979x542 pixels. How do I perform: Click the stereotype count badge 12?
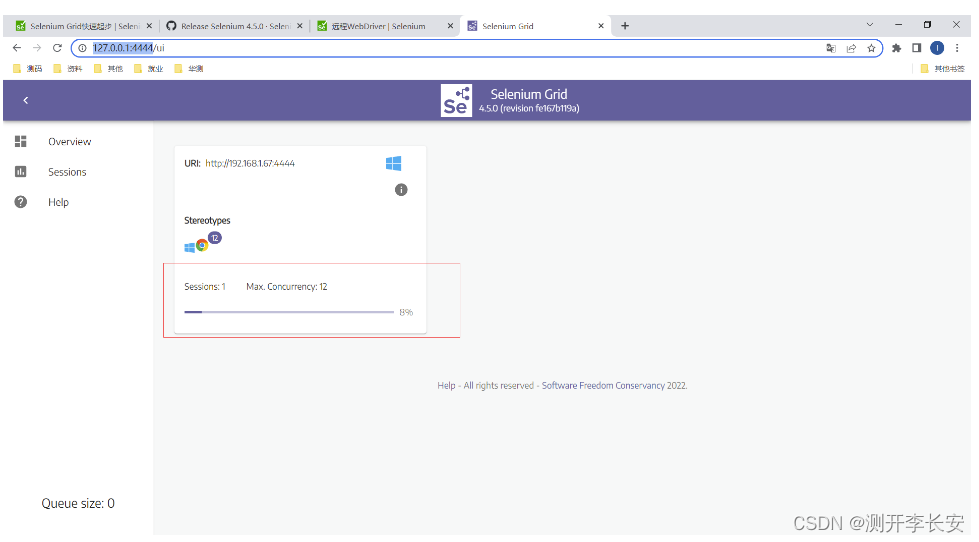pyautogui.click(x=215, y=238)
